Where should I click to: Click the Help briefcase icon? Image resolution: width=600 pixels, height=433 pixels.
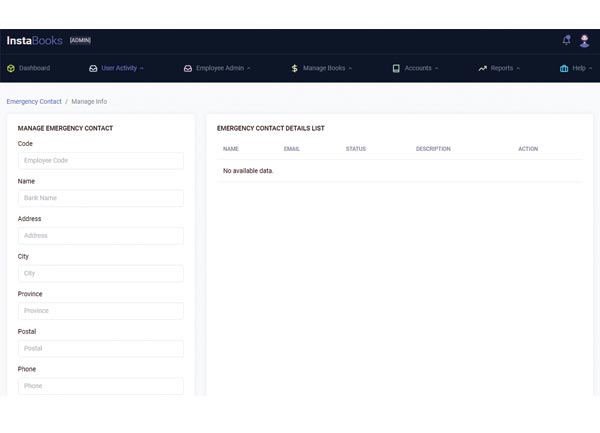coord(564,69)
